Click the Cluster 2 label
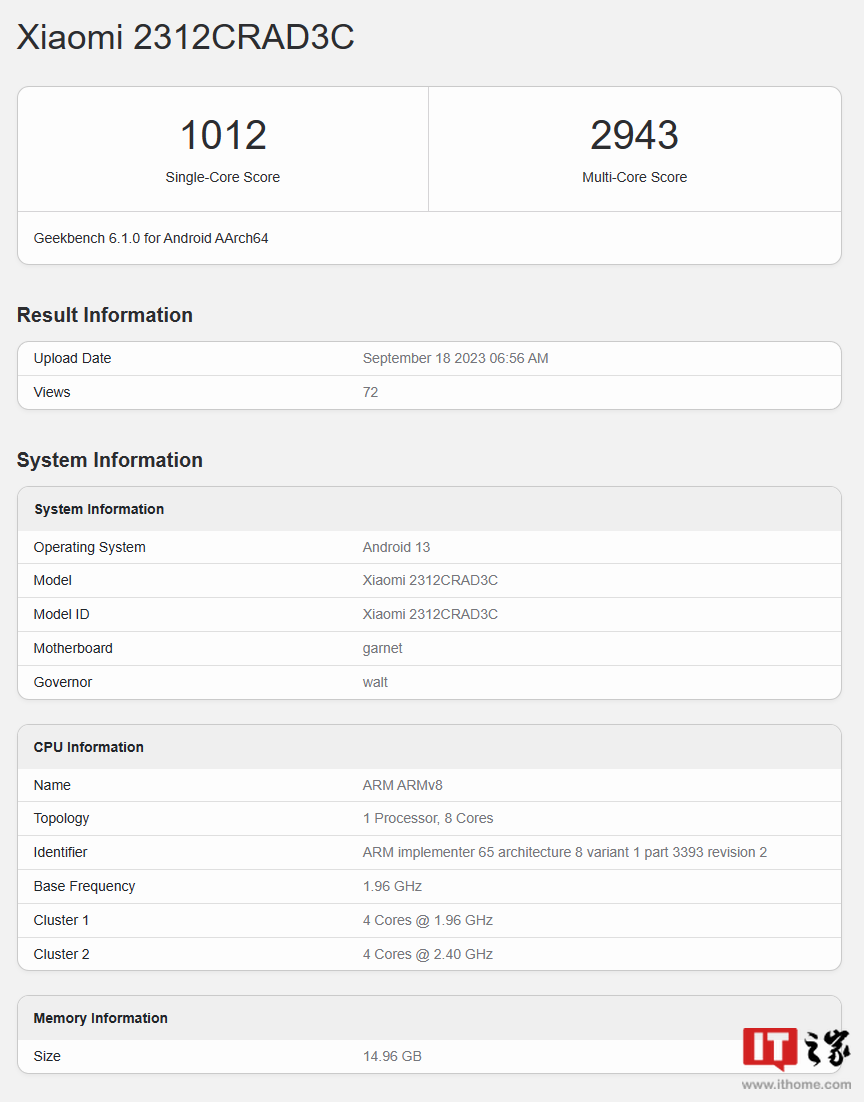Viewport: 864px width, 1102px height. coord(61,954)
